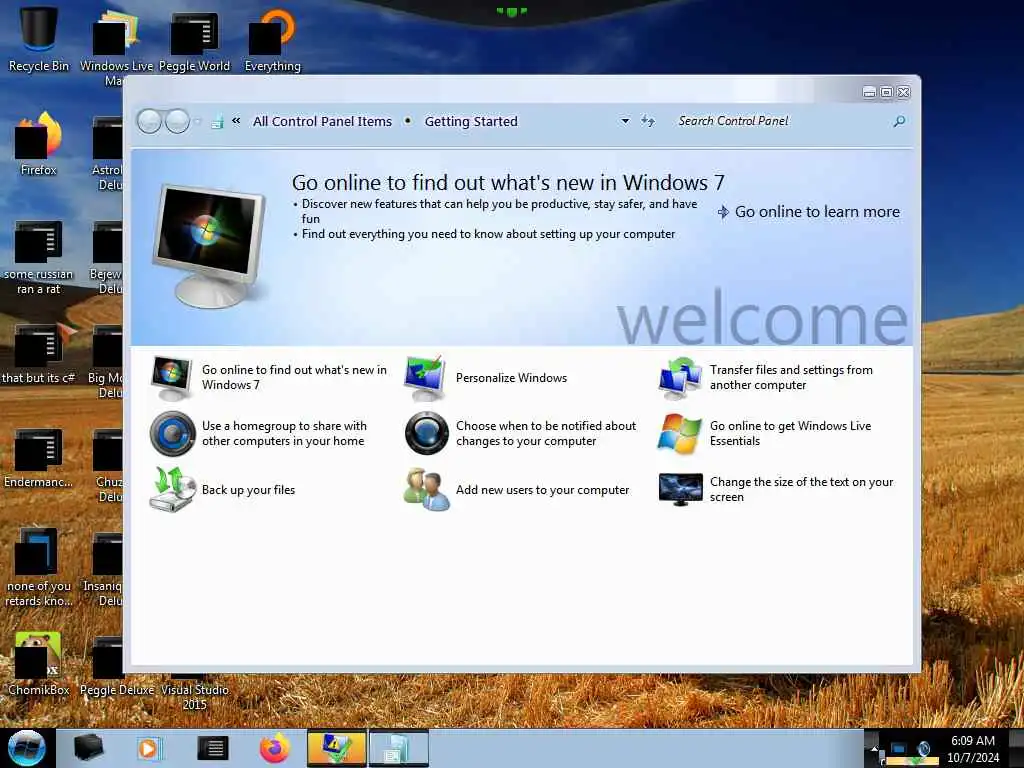
Task: Click the taskbar clock 6:09 AM
Action: (x=972, y=749)
